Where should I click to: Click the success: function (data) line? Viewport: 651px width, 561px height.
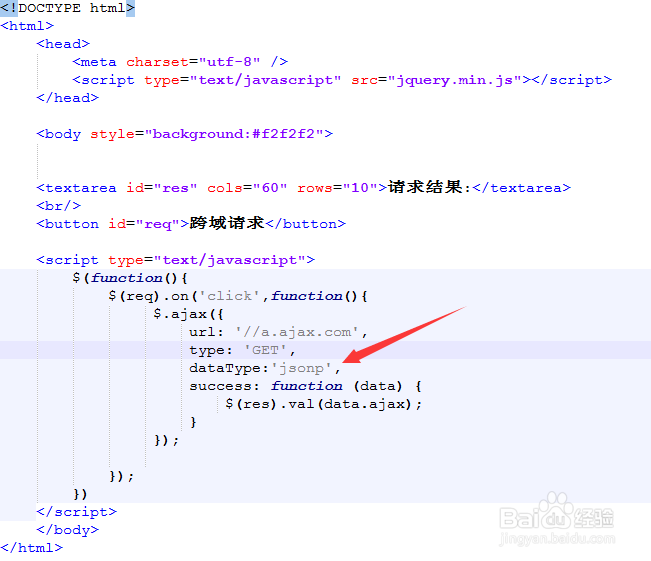305,386
